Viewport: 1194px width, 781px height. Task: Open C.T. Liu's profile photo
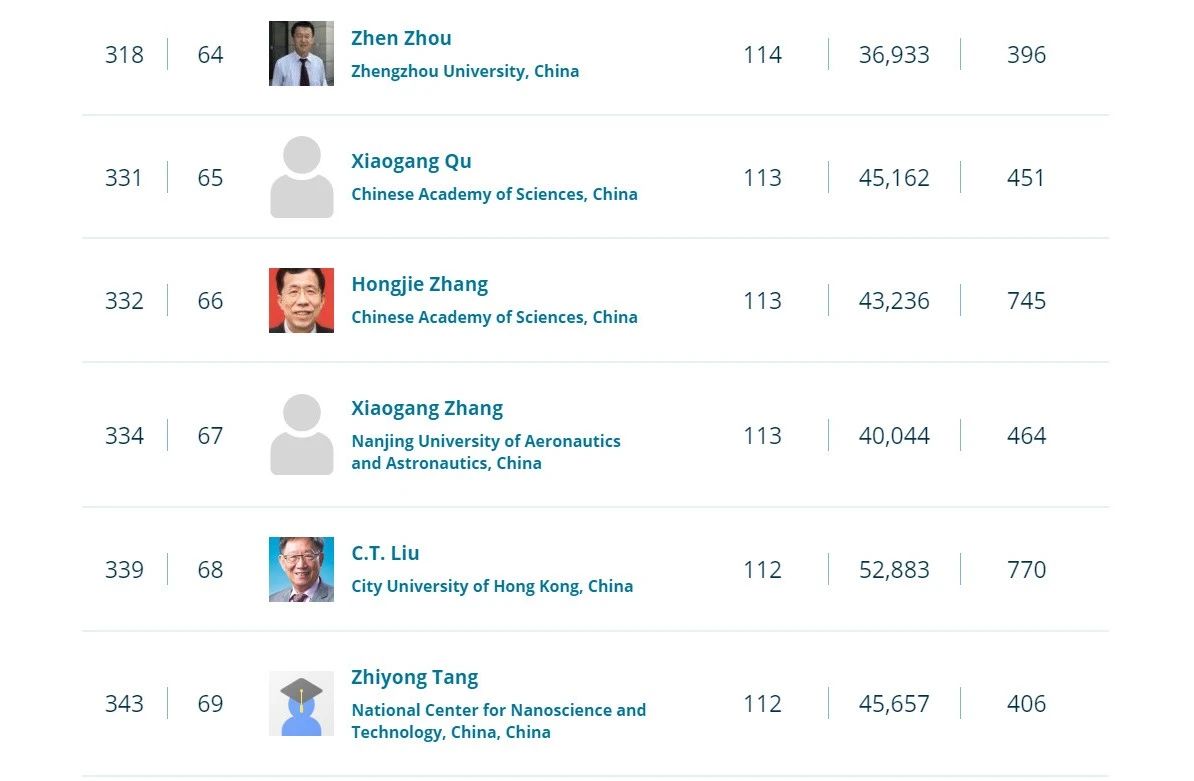[x=301, y=569]
